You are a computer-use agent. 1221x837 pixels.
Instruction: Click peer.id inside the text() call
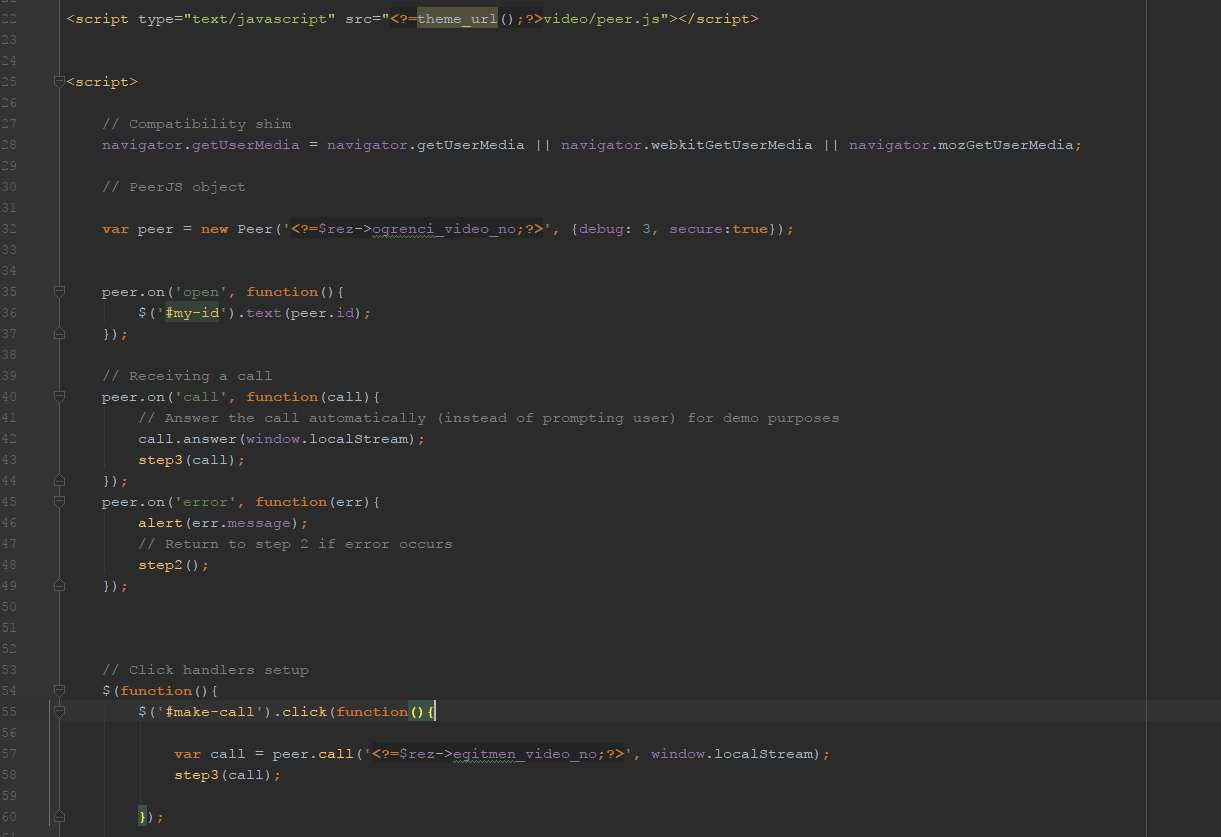[323, 313]
